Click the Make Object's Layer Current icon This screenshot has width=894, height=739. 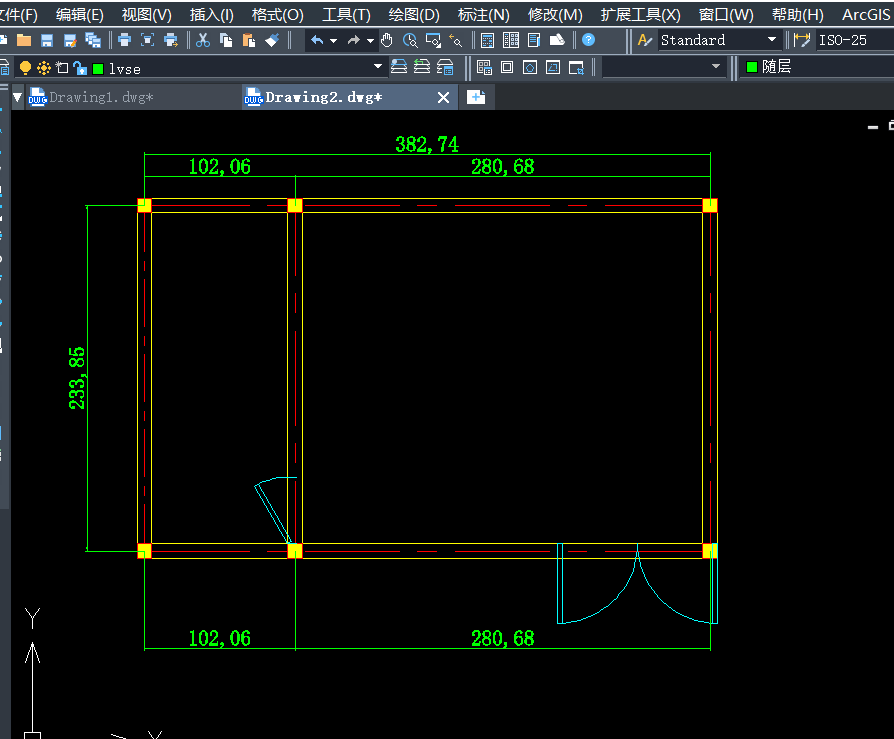(399, 67)
